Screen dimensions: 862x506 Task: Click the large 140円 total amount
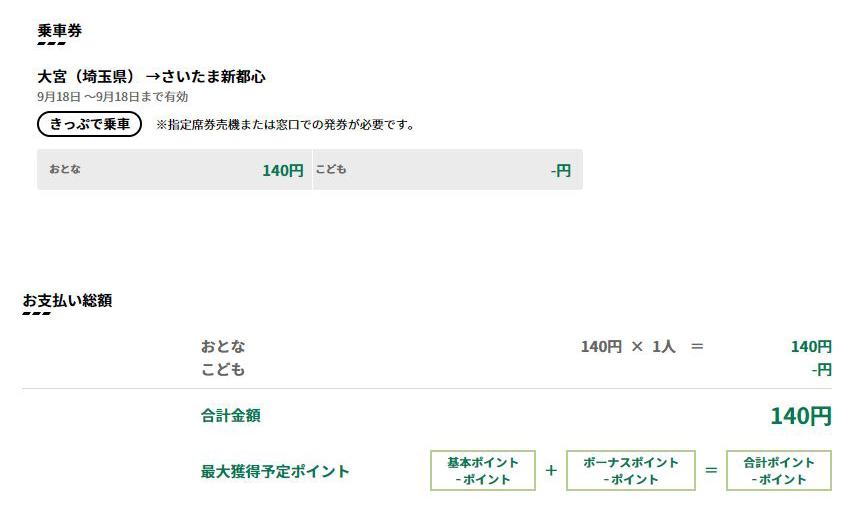click(800, 416)
